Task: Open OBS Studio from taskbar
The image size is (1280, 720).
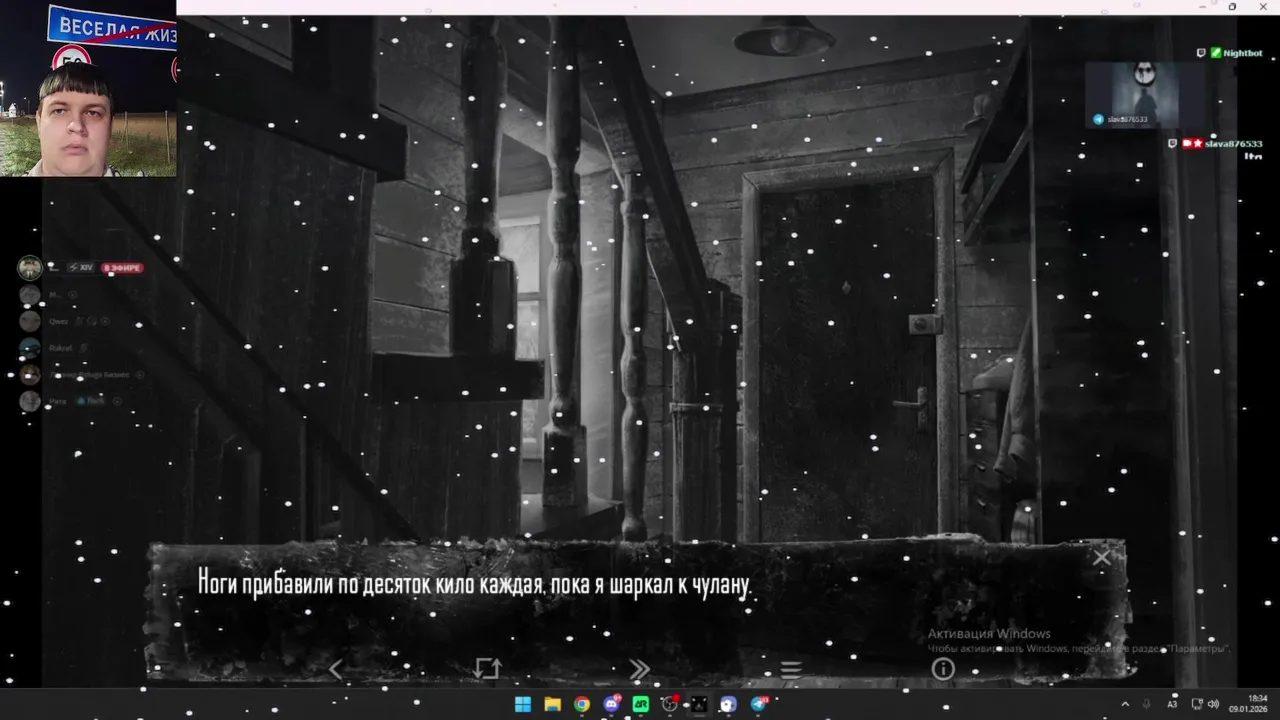Action: [x=670, y=704]
